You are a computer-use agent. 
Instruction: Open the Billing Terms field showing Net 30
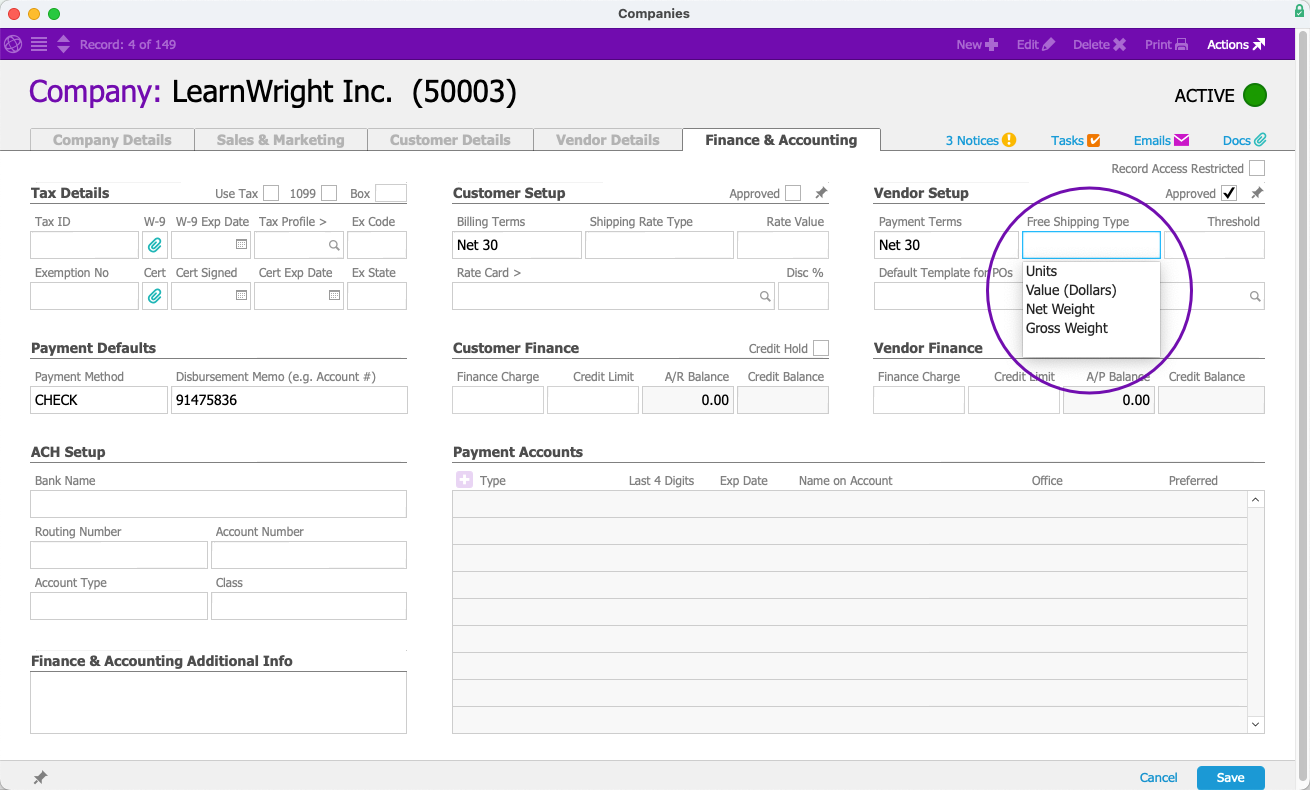tap(517, 245)
